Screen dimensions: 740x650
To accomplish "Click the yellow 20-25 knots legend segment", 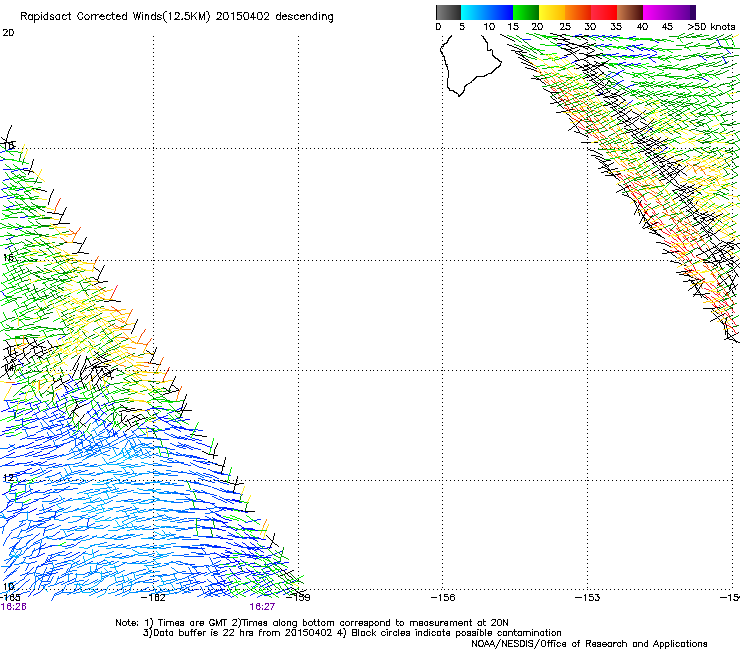I will [552, 12].
